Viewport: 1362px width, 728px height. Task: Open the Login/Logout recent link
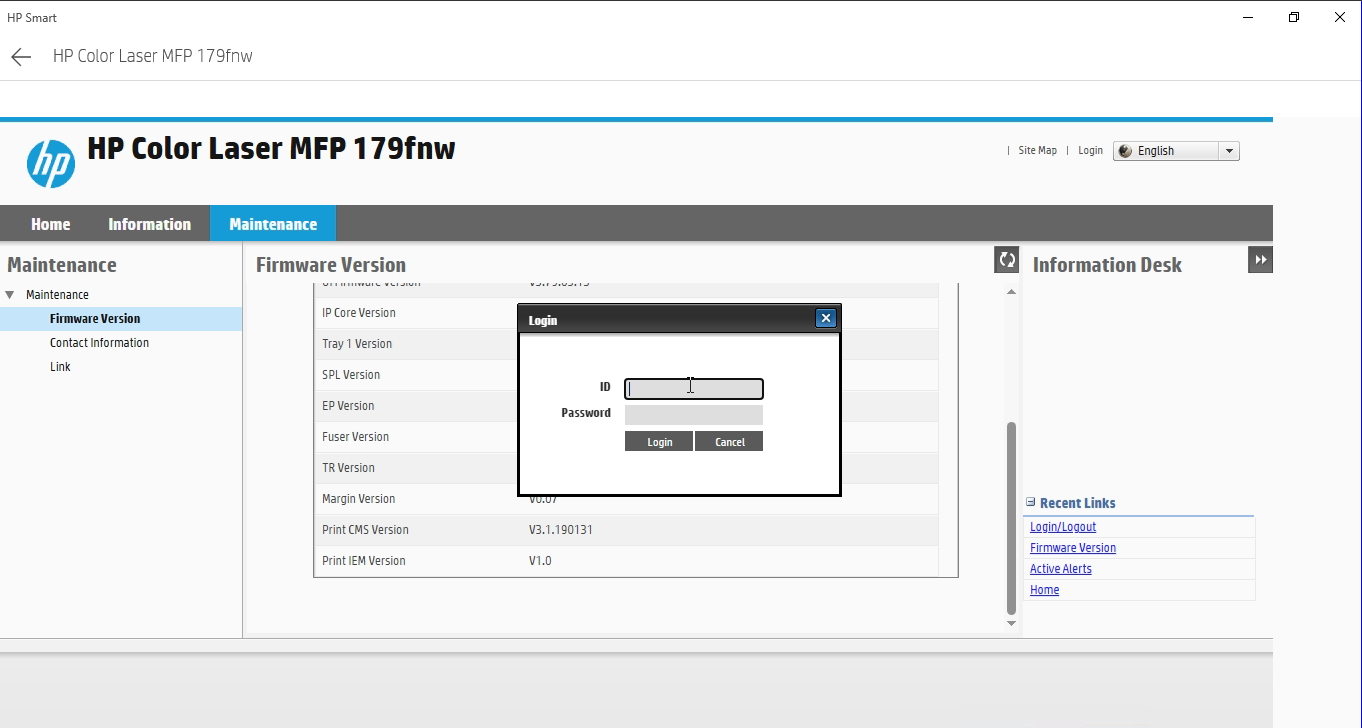(1063, 527)
